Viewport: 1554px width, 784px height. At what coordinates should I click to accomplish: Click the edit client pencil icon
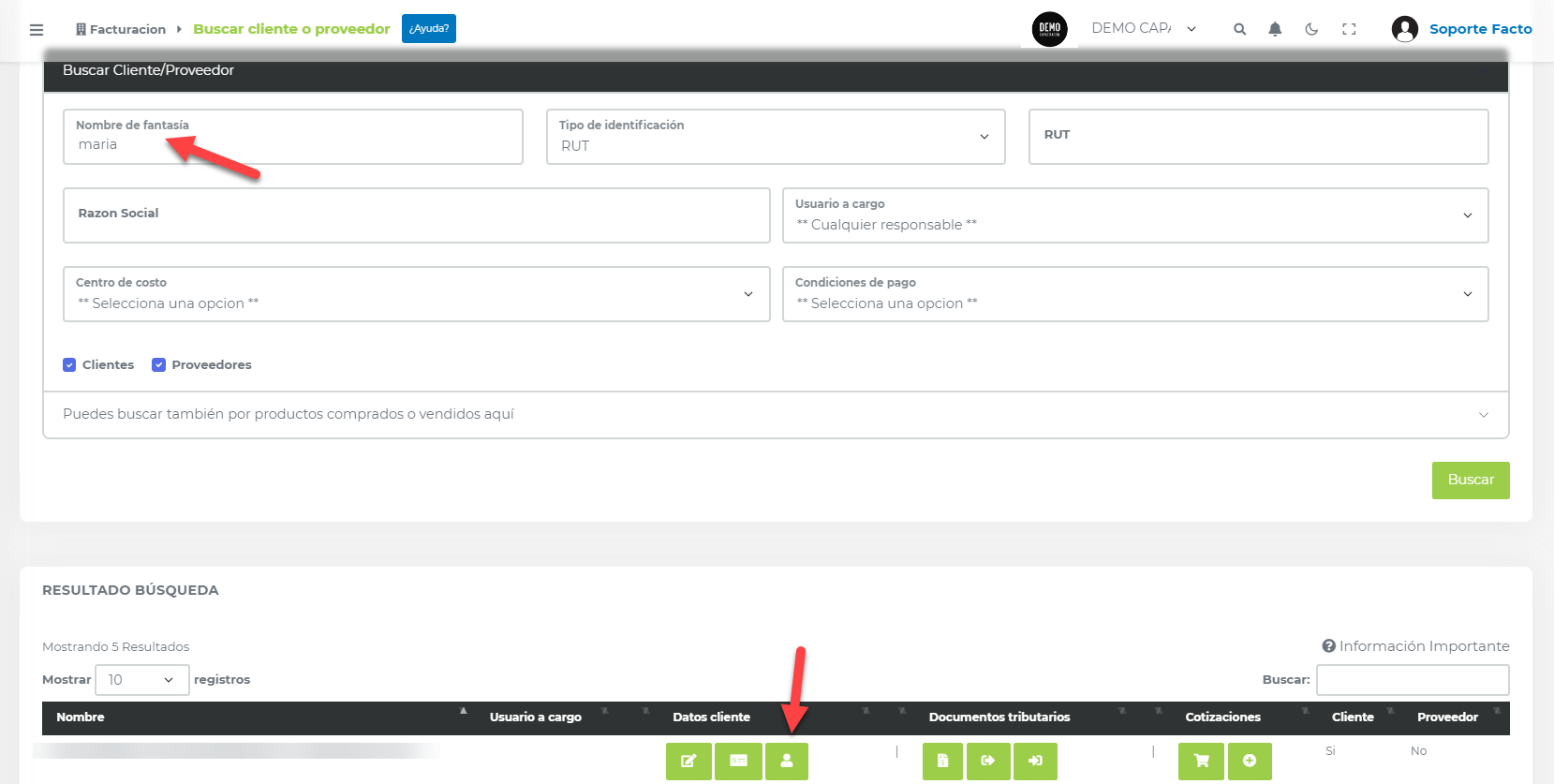688,761
